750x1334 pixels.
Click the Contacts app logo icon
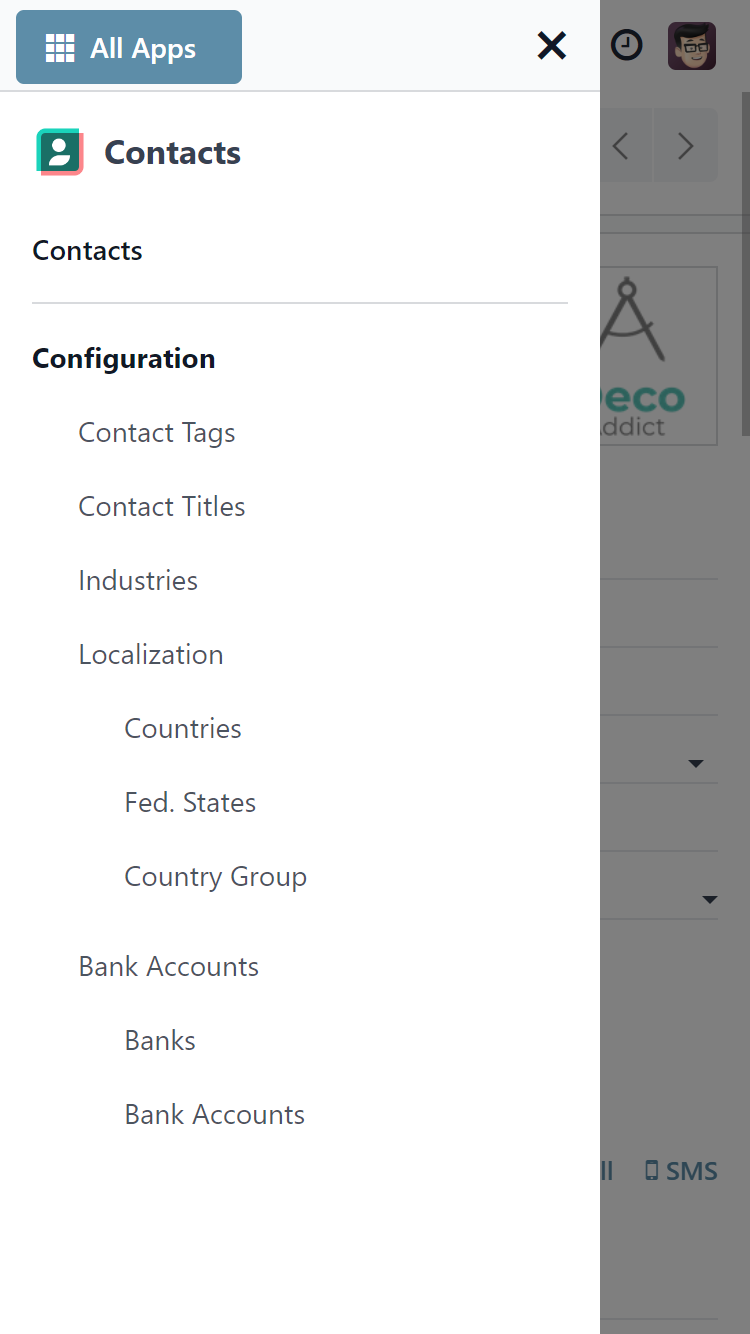pos(60,152)
